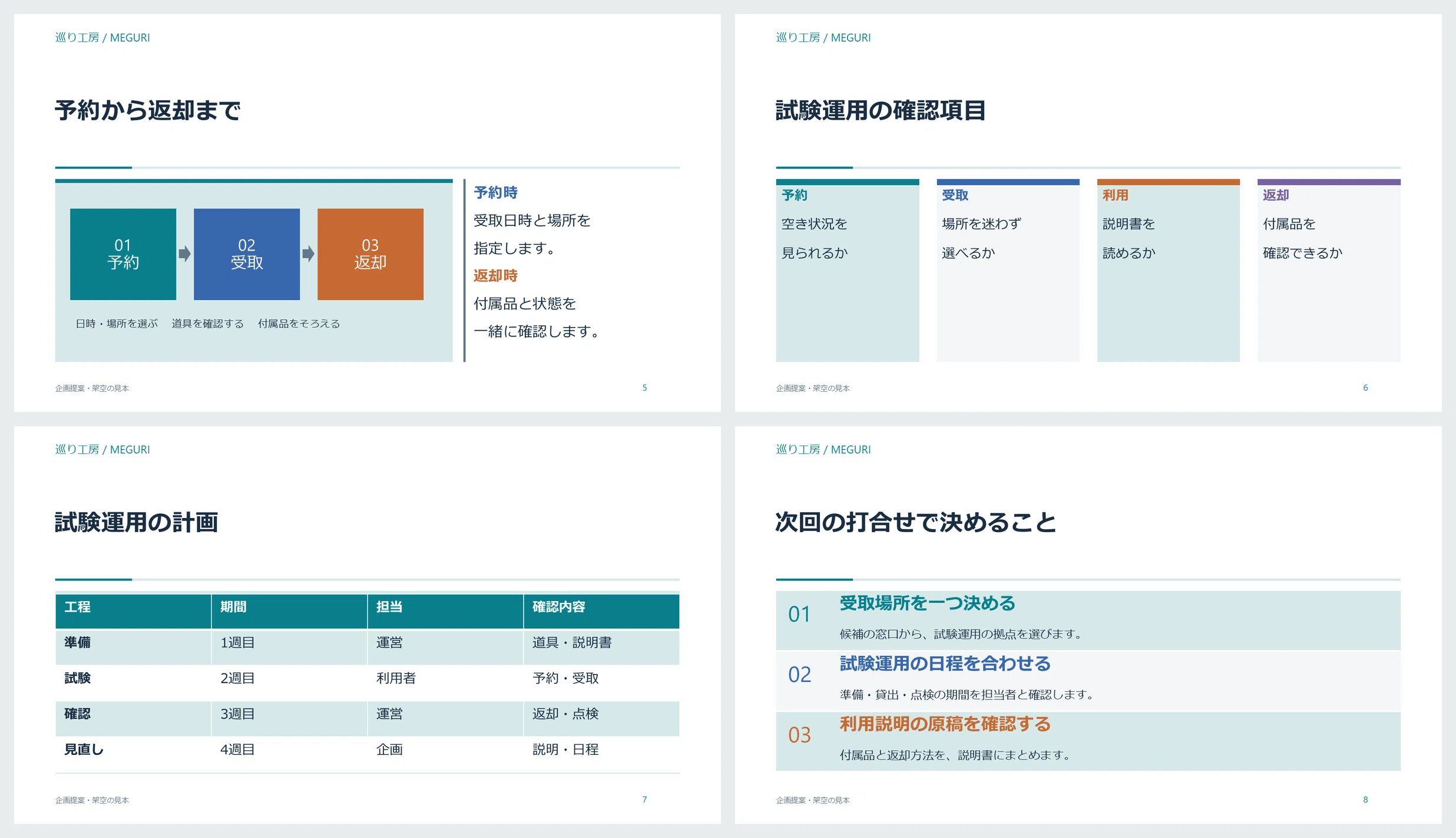Click the 受取 column card heading

[x=955, y=195]
